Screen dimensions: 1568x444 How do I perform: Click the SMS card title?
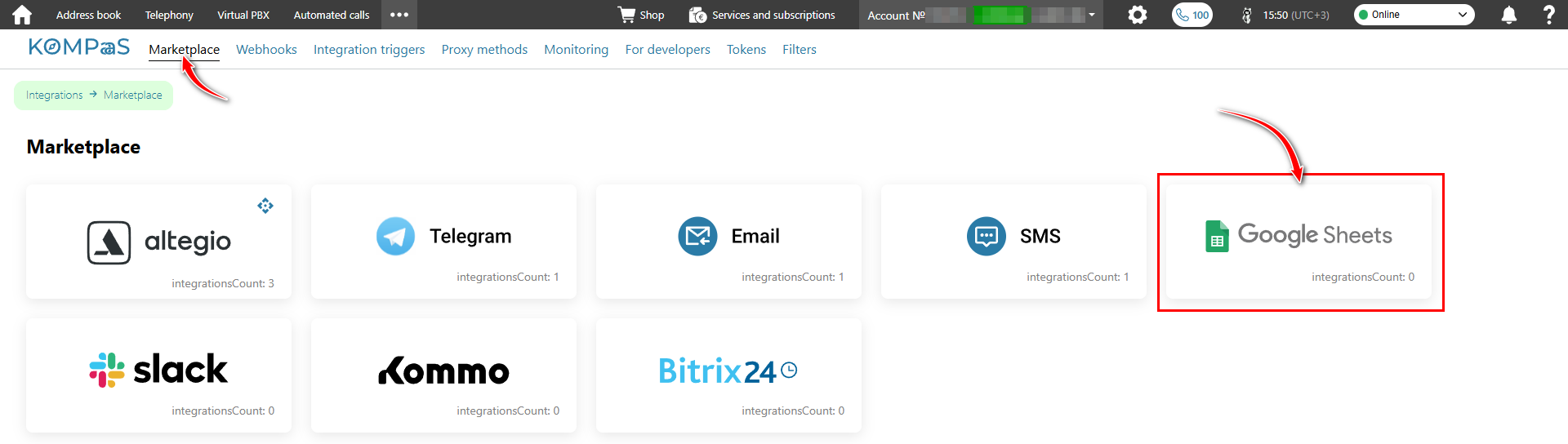coord(1040,236)
